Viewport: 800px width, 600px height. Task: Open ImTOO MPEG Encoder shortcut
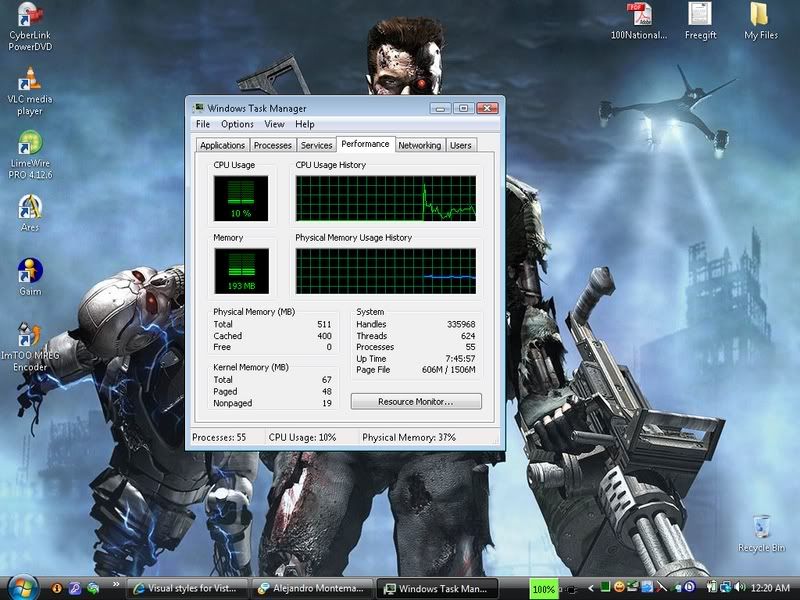(x=30, y=335)
